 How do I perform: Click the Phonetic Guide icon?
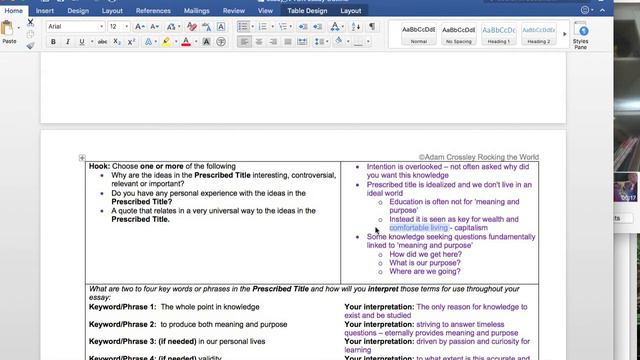207,27
